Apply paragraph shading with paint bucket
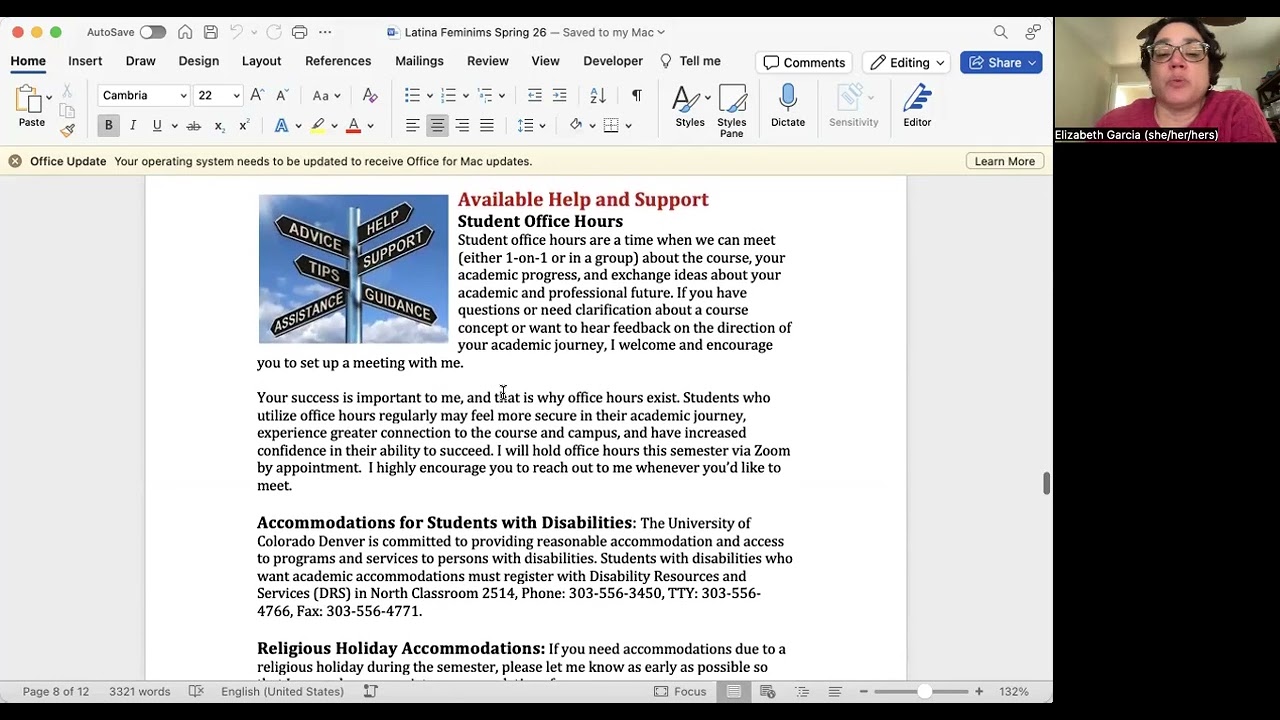The width and height of the screenshot is (1280, 720). 575,125
